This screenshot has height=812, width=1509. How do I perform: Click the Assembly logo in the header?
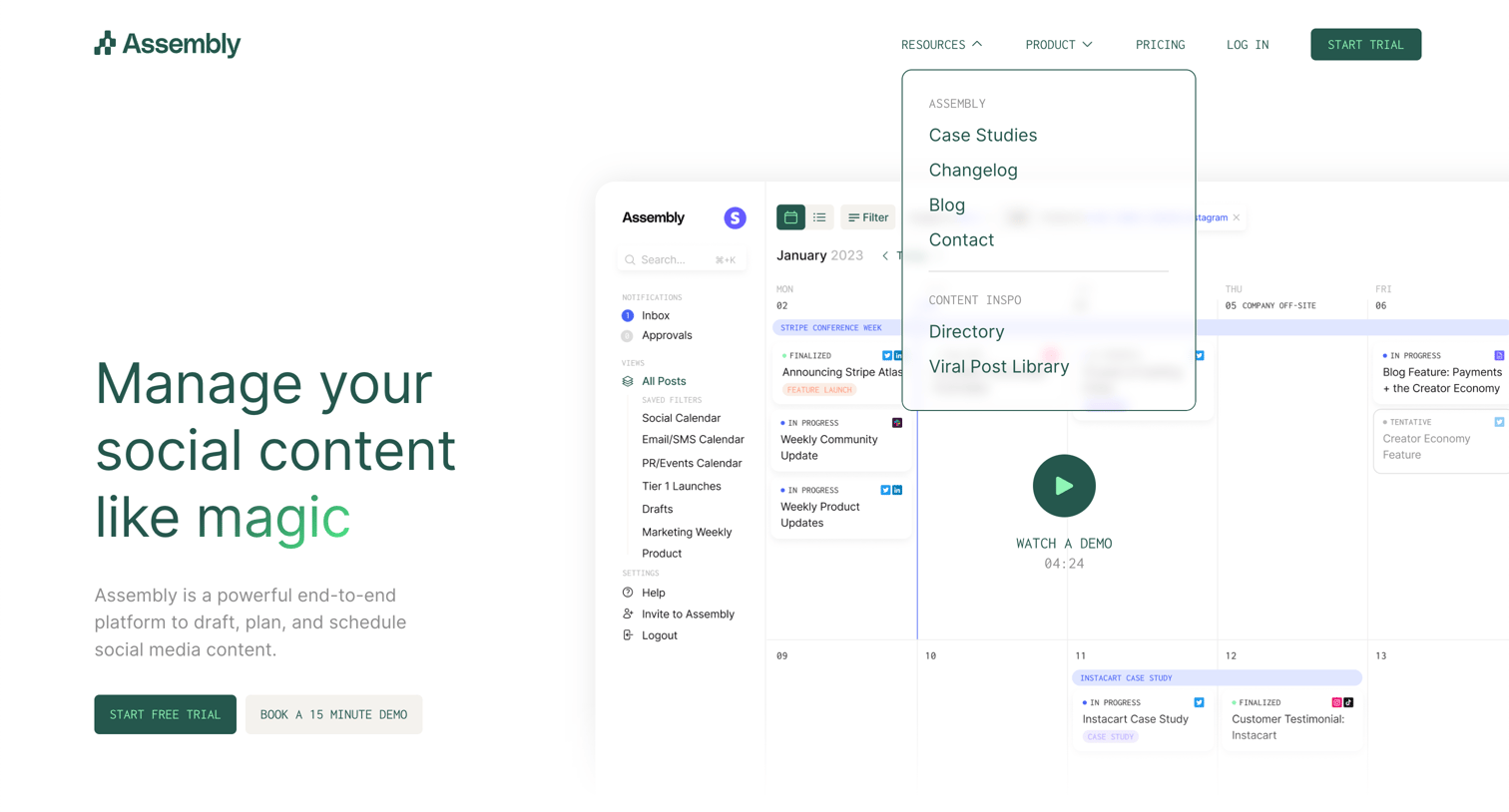168,44
